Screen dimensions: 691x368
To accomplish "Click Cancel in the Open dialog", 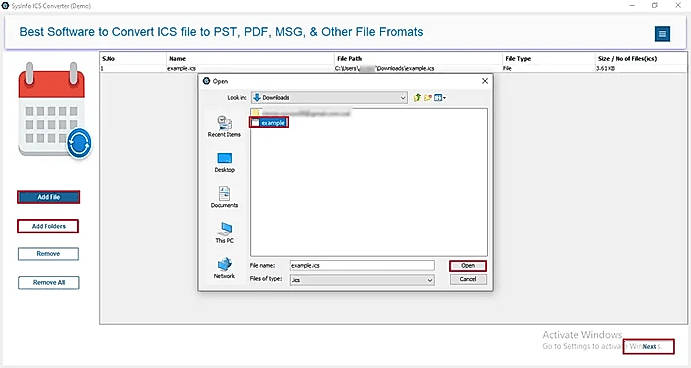I will (468, 279).
